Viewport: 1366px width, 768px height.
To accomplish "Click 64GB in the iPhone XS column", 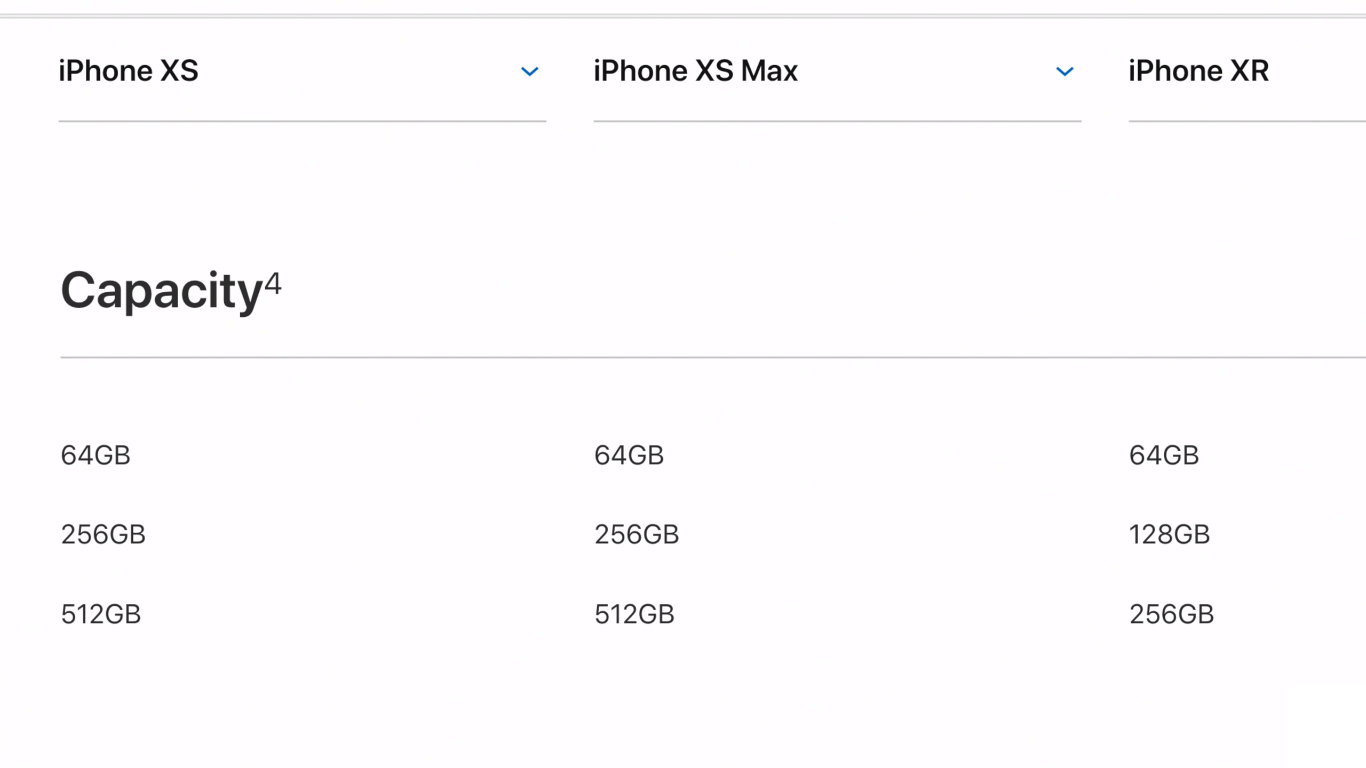I will click(96, 455).
